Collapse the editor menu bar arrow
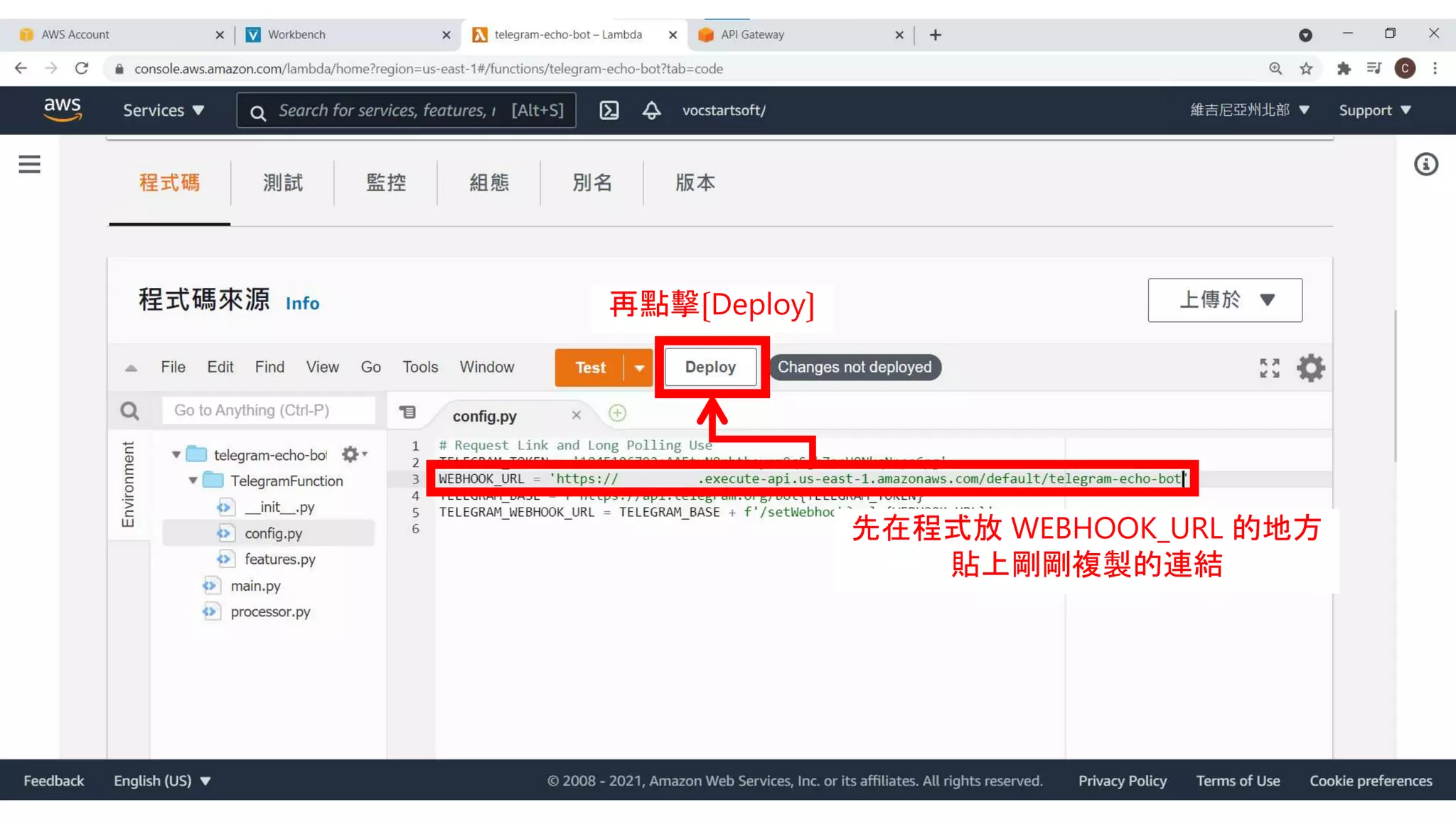This screenshot has height=819, width=1456. [131, 368]
